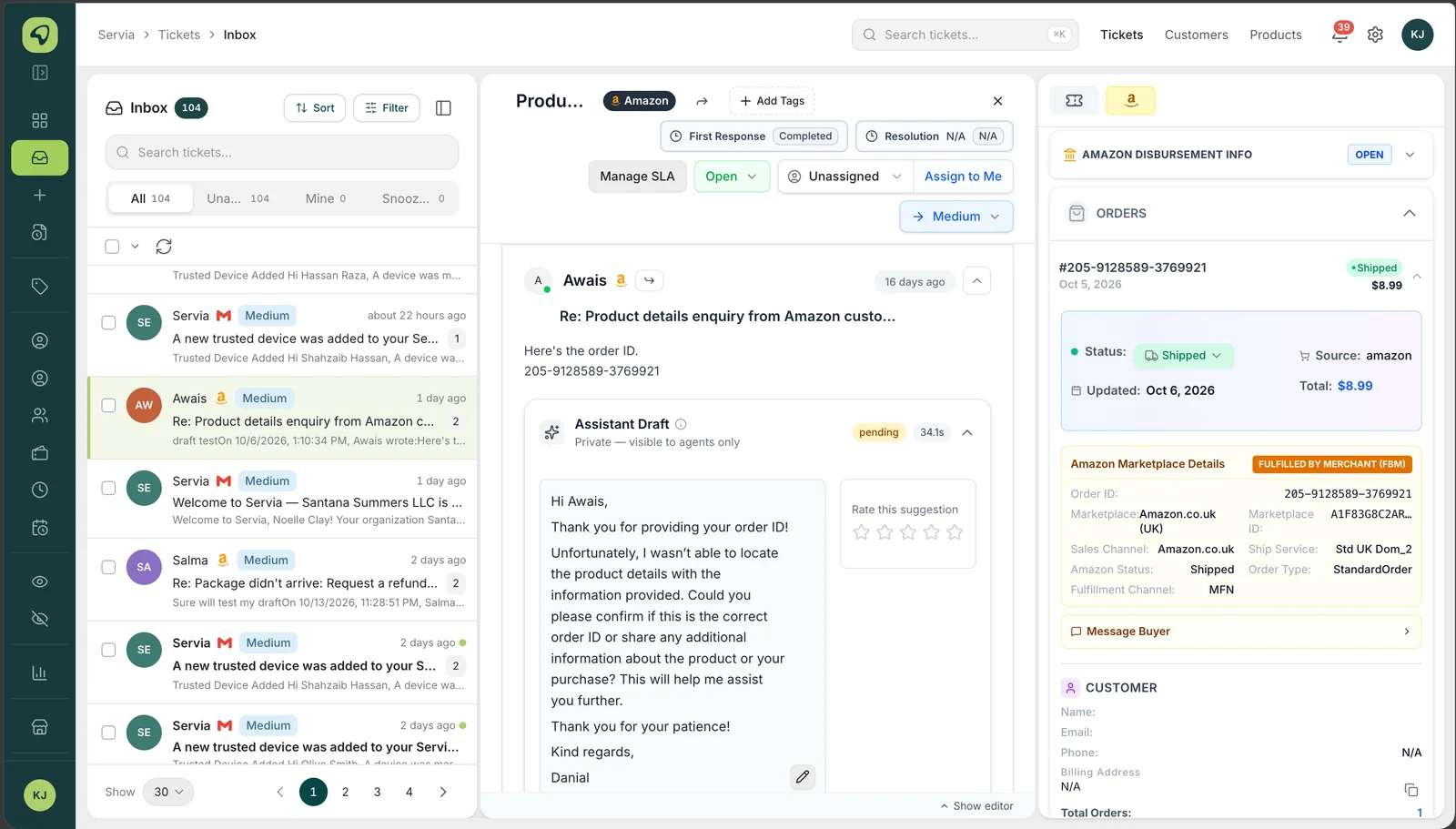Open the Products menu item
The height and width of the screenshot is (829, 1456).
[x=1275, y=35]
